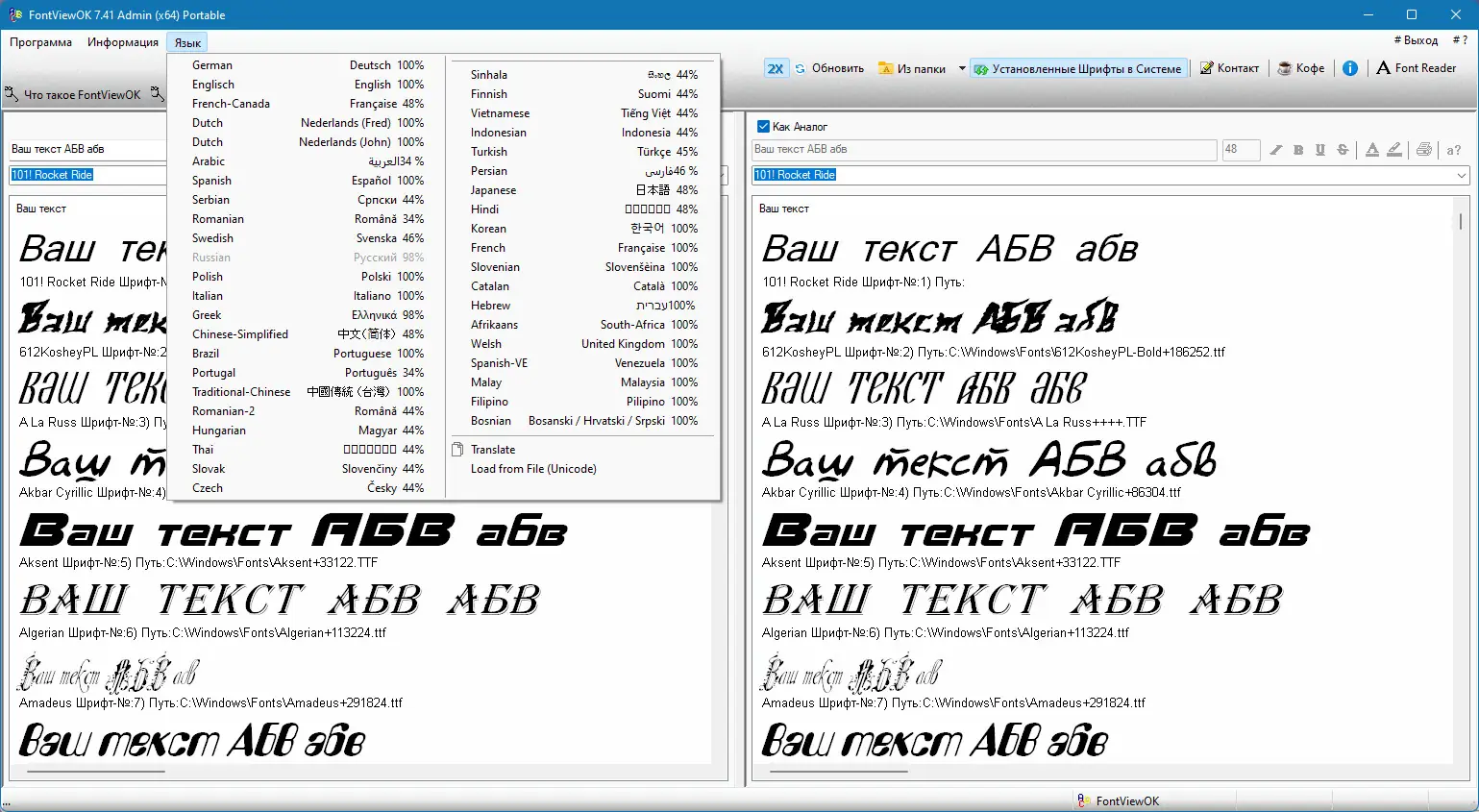Select Sinhala language entry
Viewport: 1479px width, 812px height.
tap(582, 75)
